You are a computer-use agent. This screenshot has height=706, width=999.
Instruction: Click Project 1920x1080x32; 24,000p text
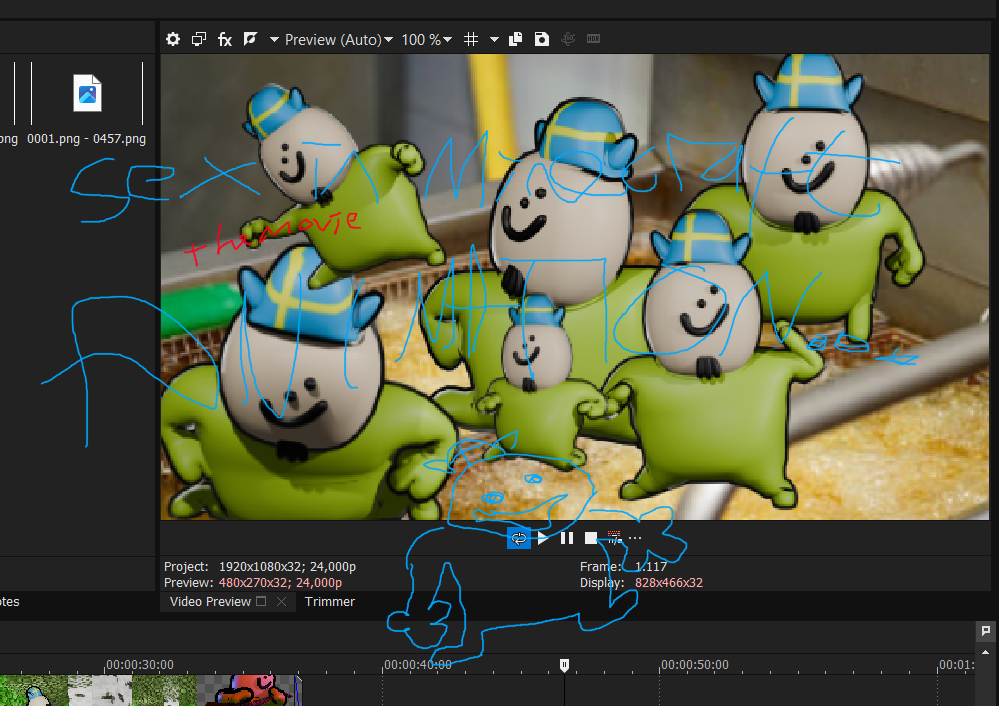point(260,566)
